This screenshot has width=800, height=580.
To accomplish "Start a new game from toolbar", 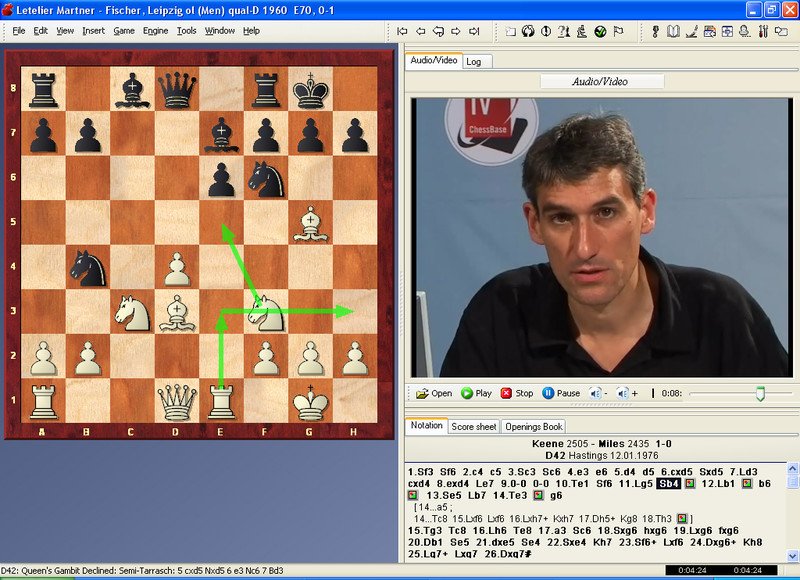I will (x=511, y=32).
